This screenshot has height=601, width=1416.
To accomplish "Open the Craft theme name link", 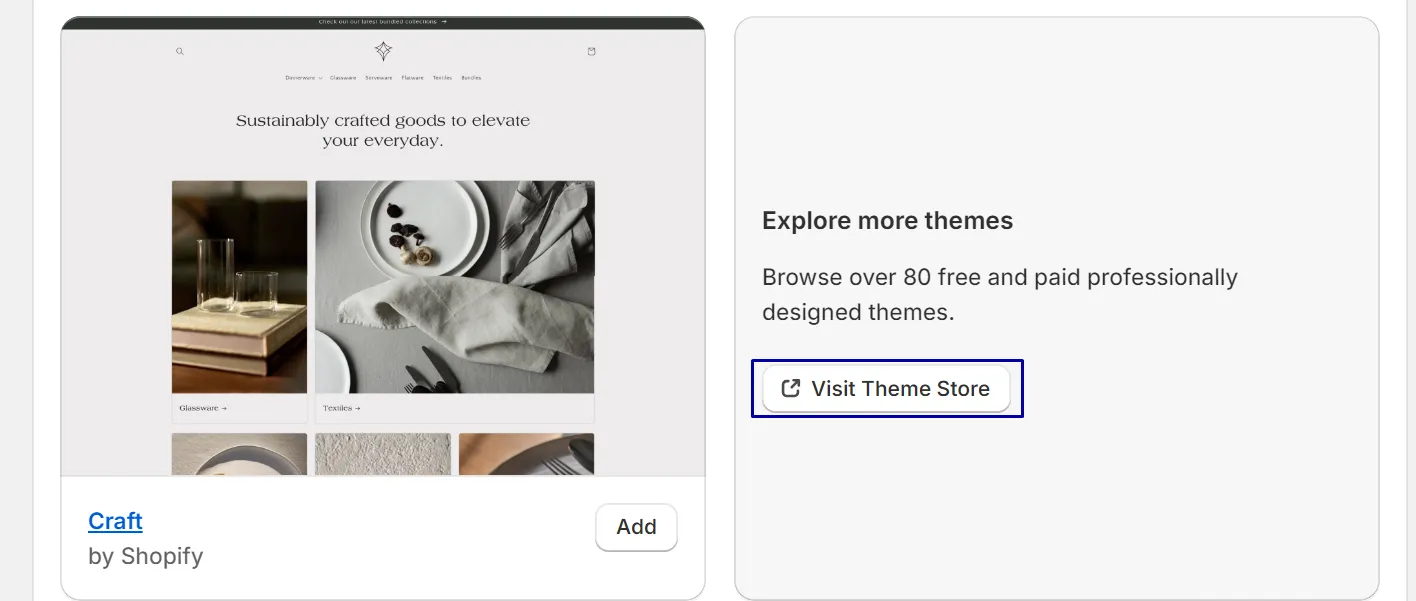I will 115,521.
